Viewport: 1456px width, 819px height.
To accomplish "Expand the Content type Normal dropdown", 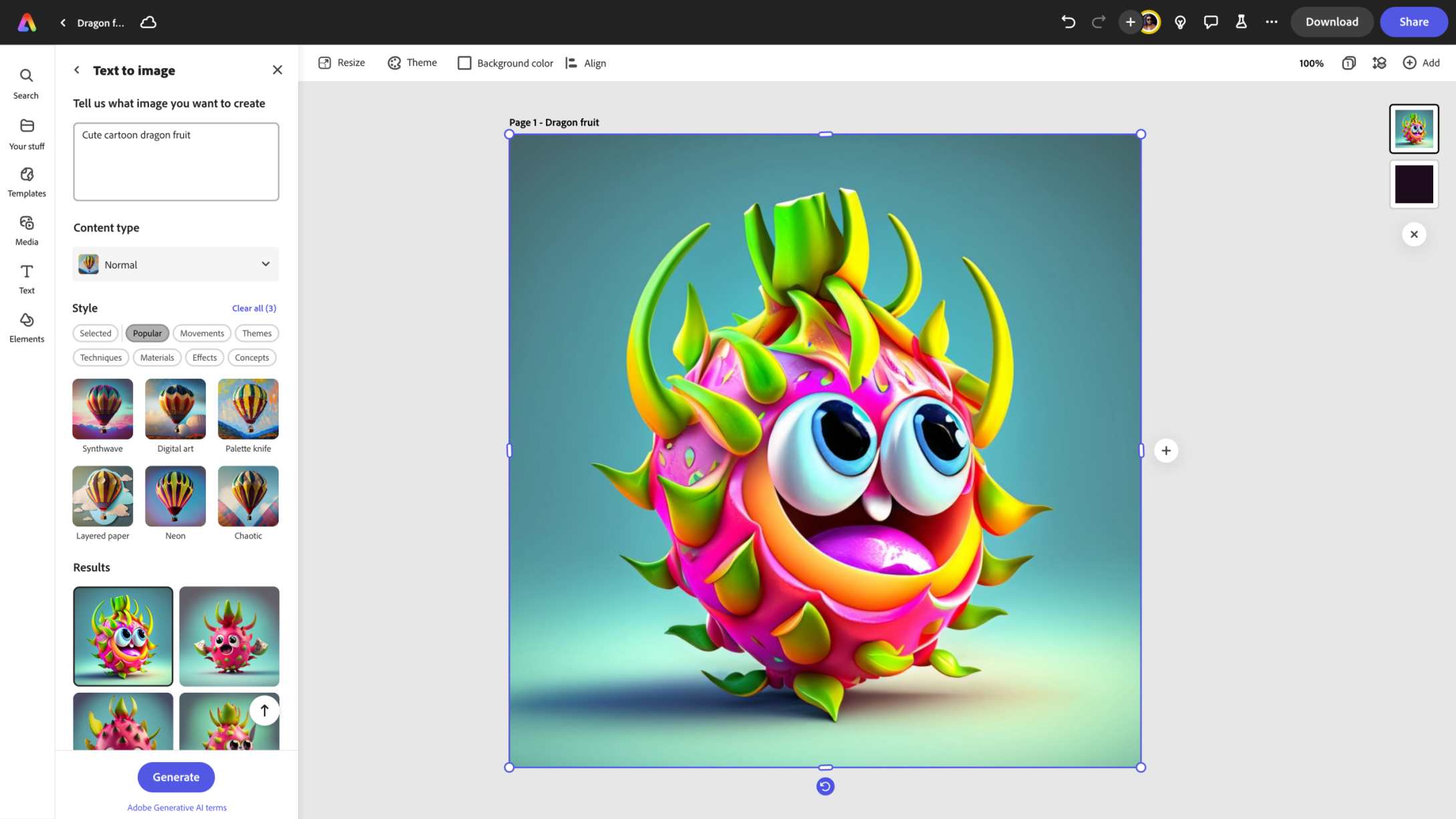I will 176,265.
